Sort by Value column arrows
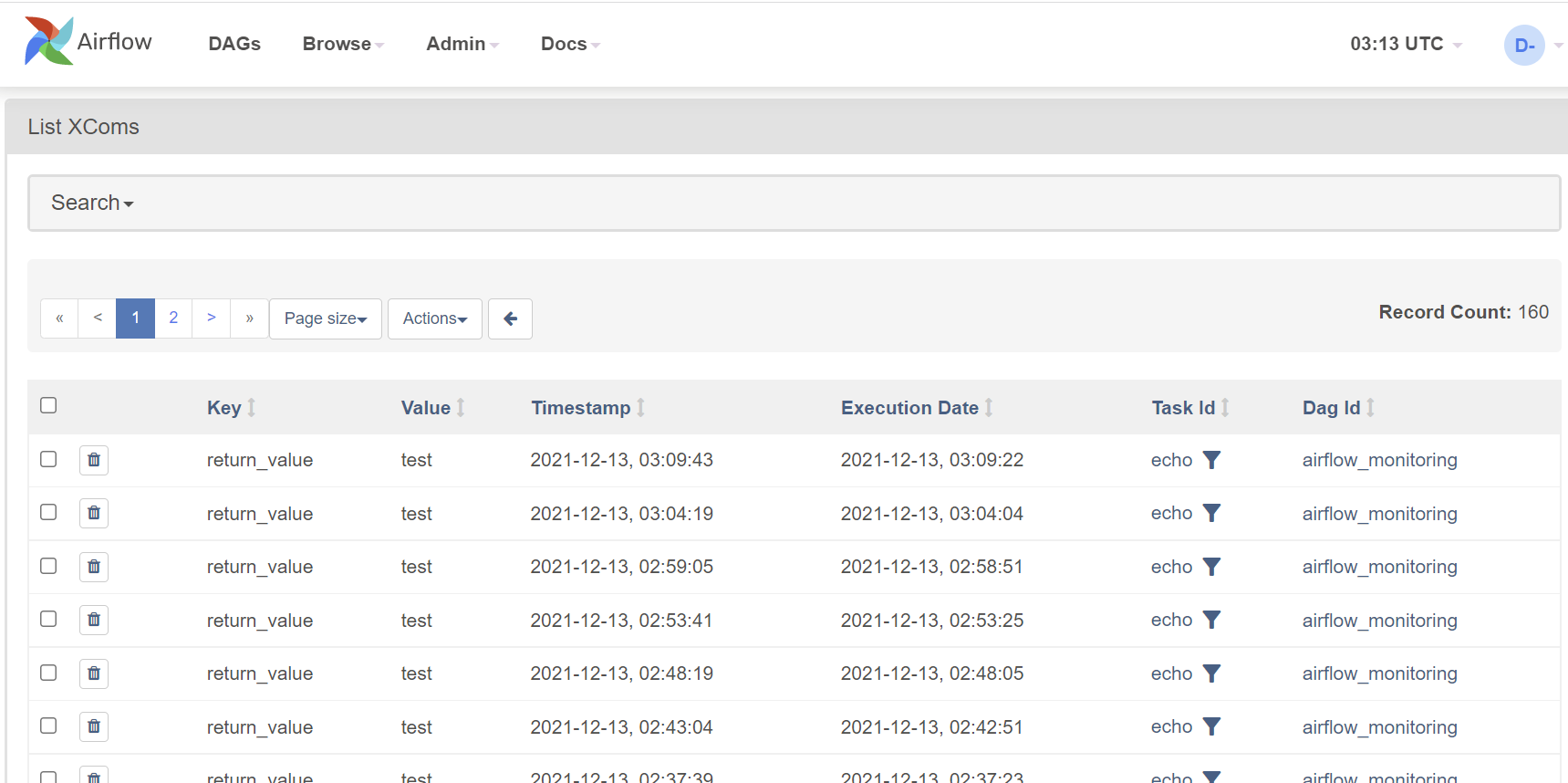Viewport: 1568px width, 783px height. 461,408
